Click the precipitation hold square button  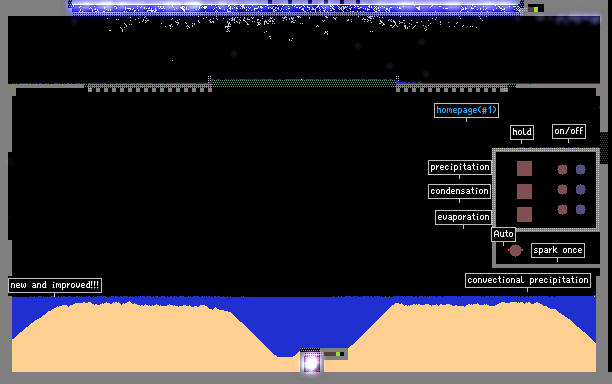pyautogui.click(x=524, y=169)
